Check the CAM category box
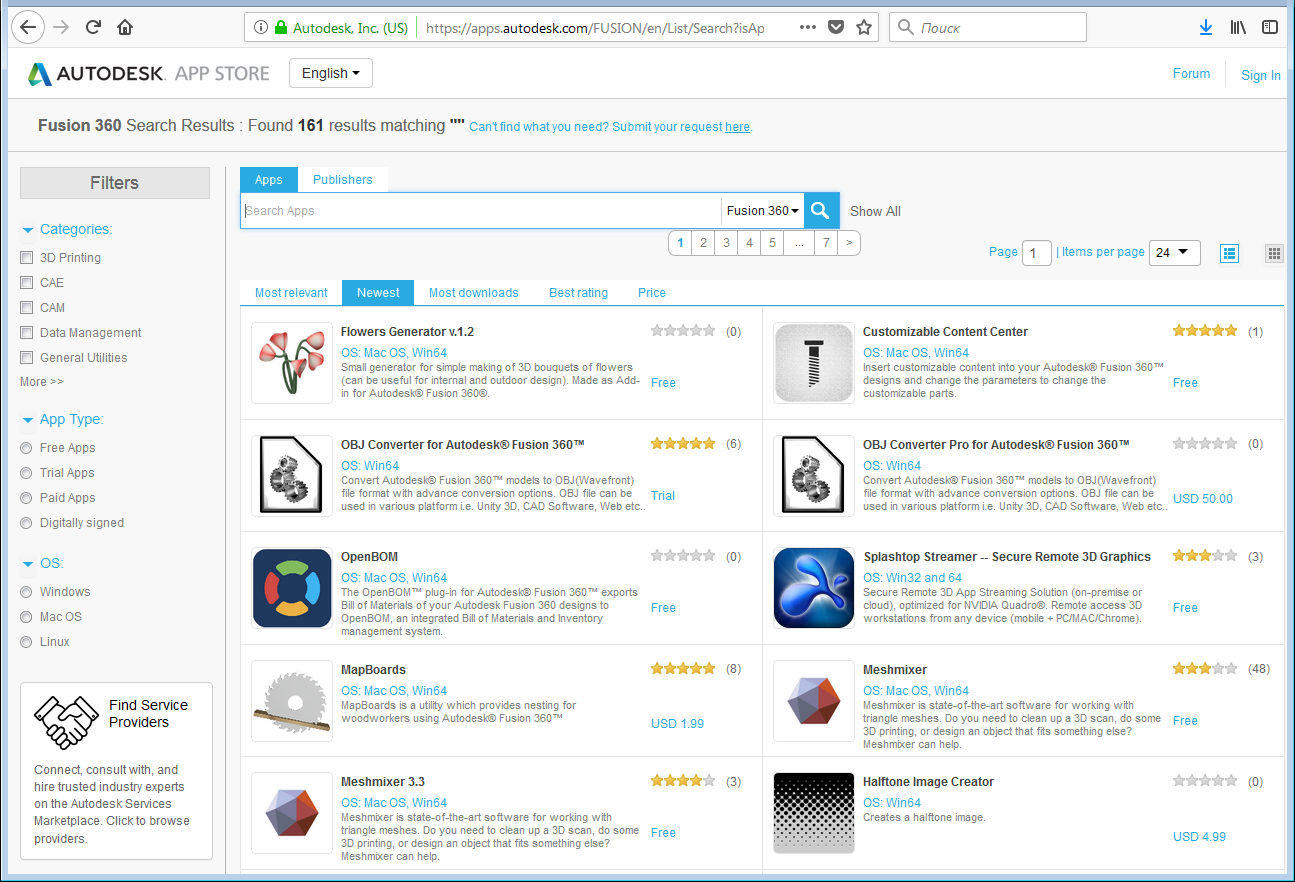This screenshot has width=1295, height=882. [x=27, y=307]
